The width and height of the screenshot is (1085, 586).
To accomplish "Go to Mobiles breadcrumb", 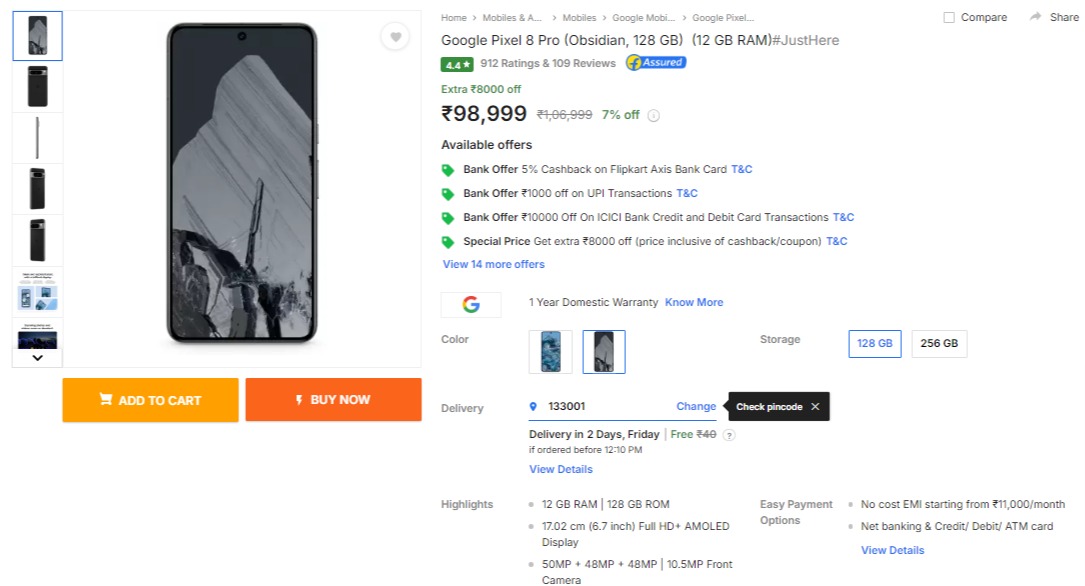I will [x=579, y=18].
